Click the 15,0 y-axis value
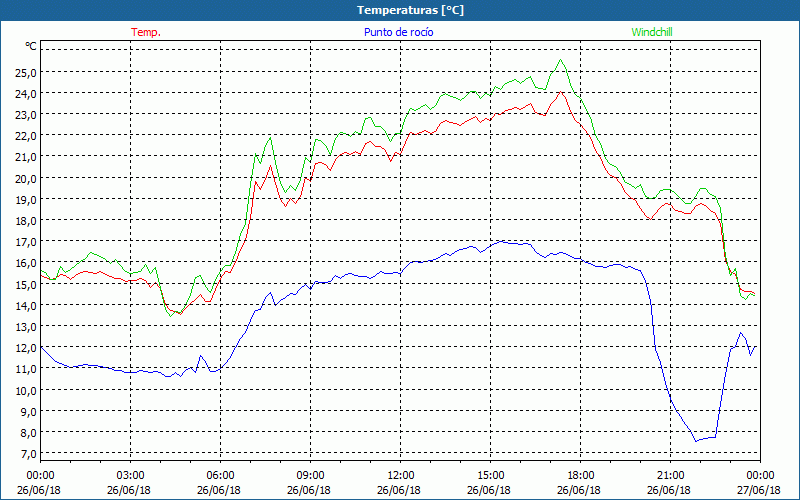 [x=26, y=284]
